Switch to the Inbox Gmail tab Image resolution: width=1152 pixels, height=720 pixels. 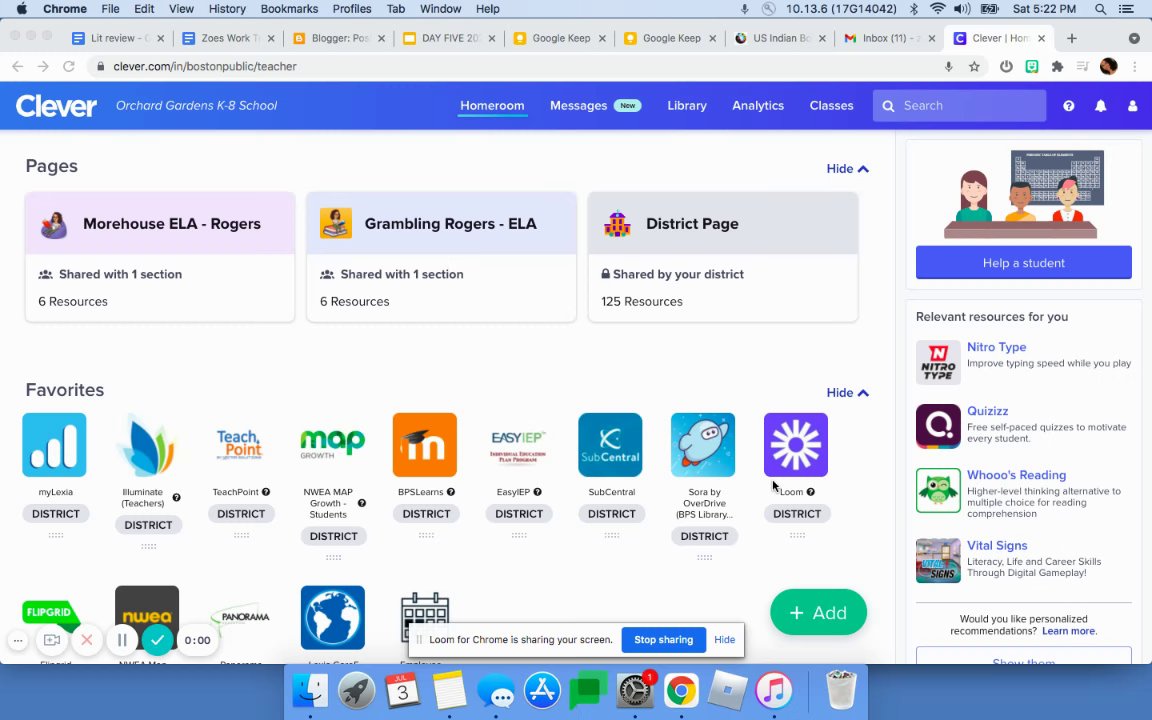[x=890, y=38]
